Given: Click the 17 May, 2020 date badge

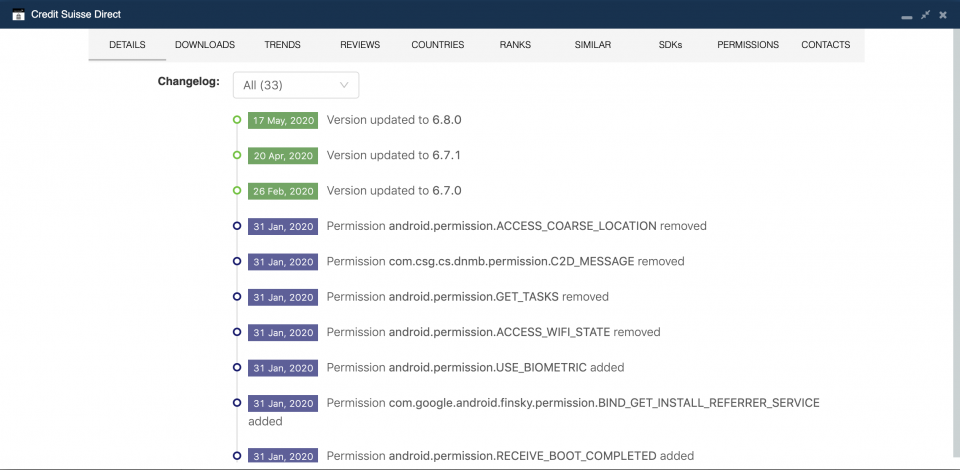Looking at the screenshot, I should [x=283, y=121].
